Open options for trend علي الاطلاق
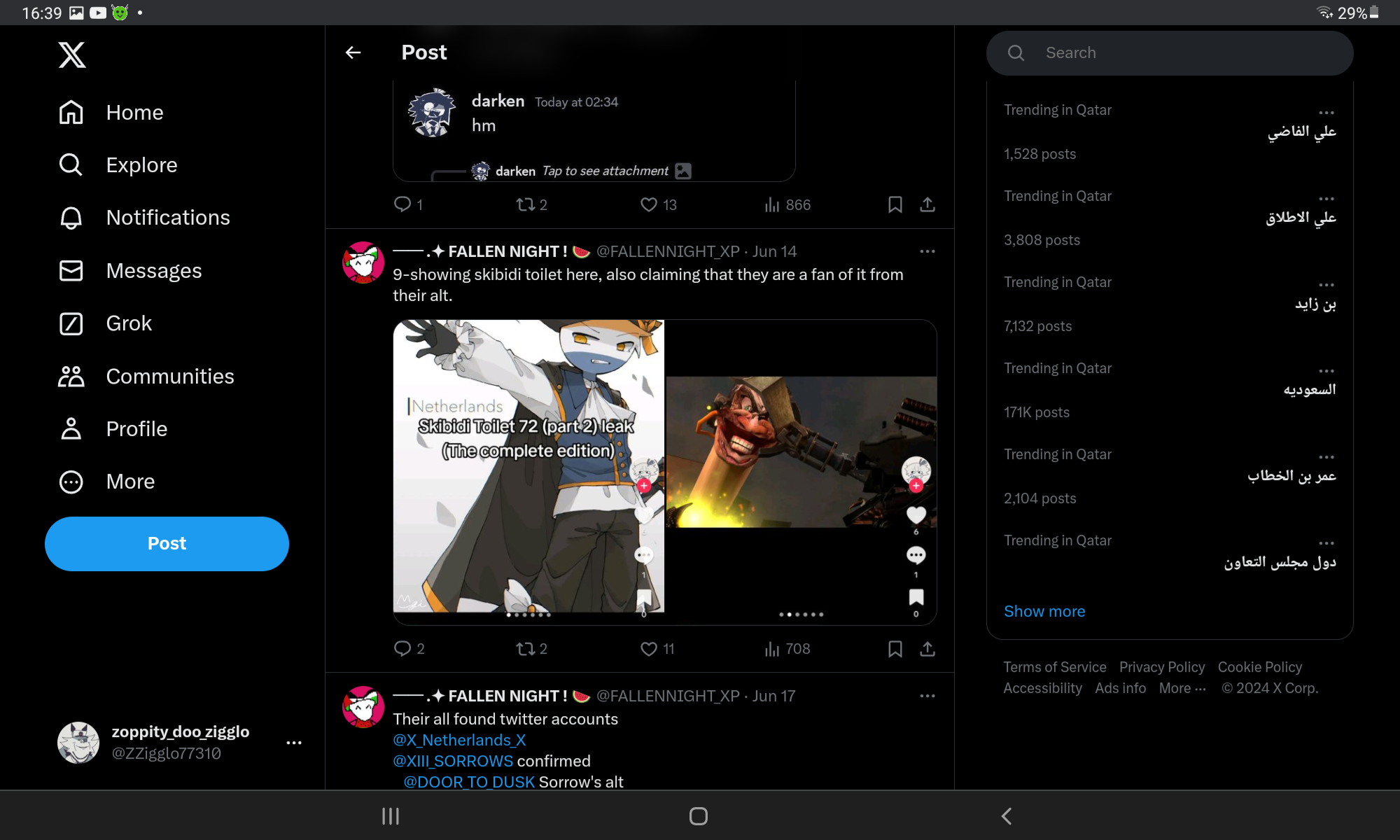The height and width of the screenshot is (840, 1400). coord(1326,198)
